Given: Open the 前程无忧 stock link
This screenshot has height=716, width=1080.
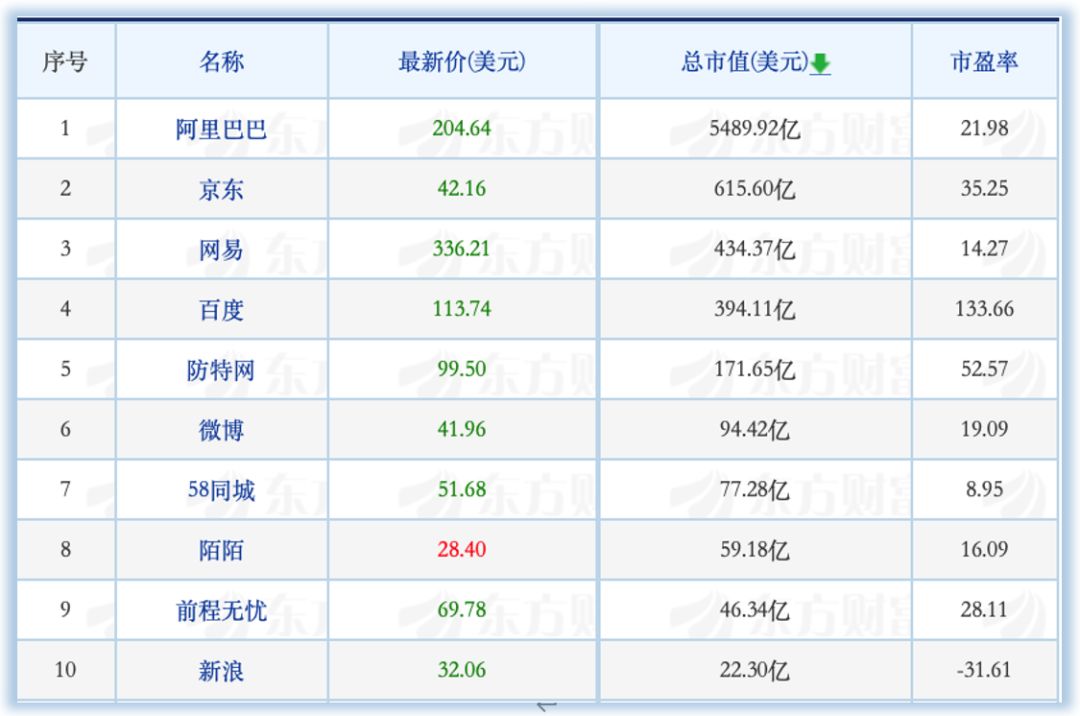Looking at the screenshot, I should tap(221, 610).
